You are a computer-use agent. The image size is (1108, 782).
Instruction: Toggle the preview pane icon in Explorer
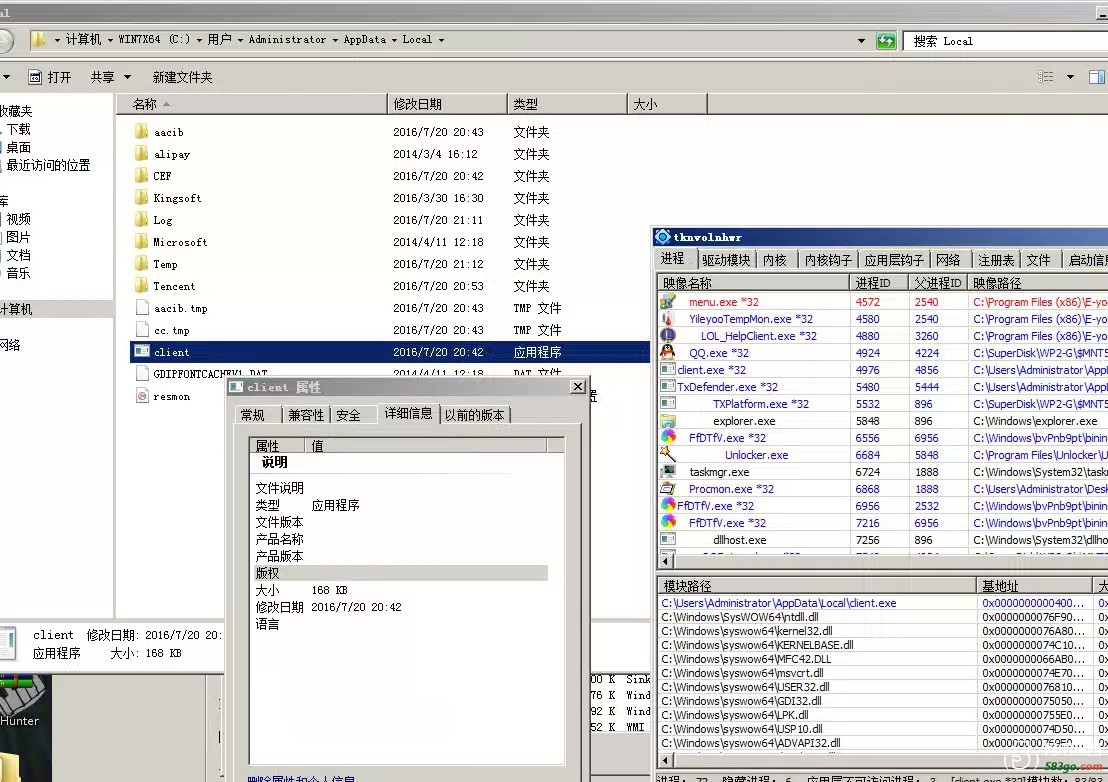click(1097, 77)
